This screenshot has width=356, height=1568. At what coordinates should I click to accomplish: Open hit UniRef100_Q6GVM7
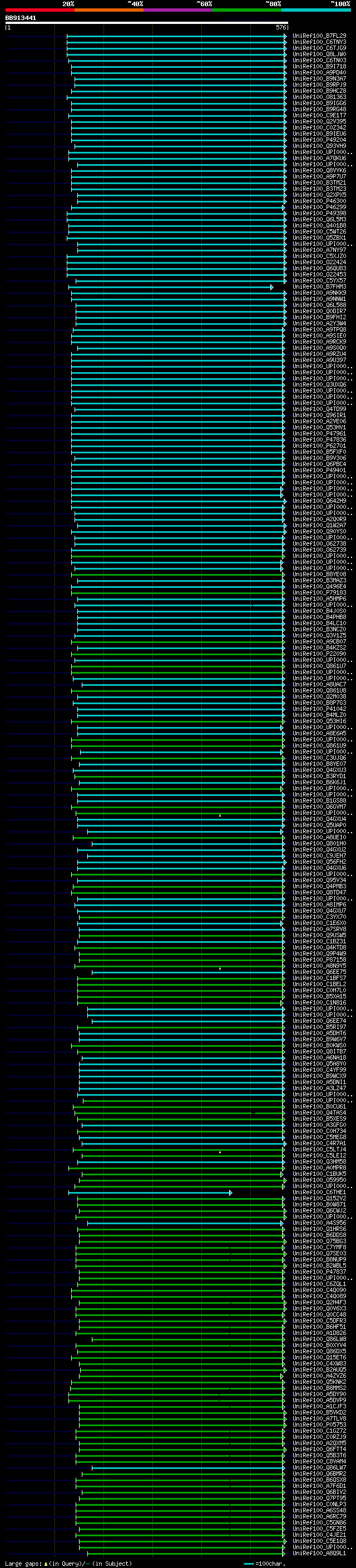pyautogui.click(x=319, y=807)
